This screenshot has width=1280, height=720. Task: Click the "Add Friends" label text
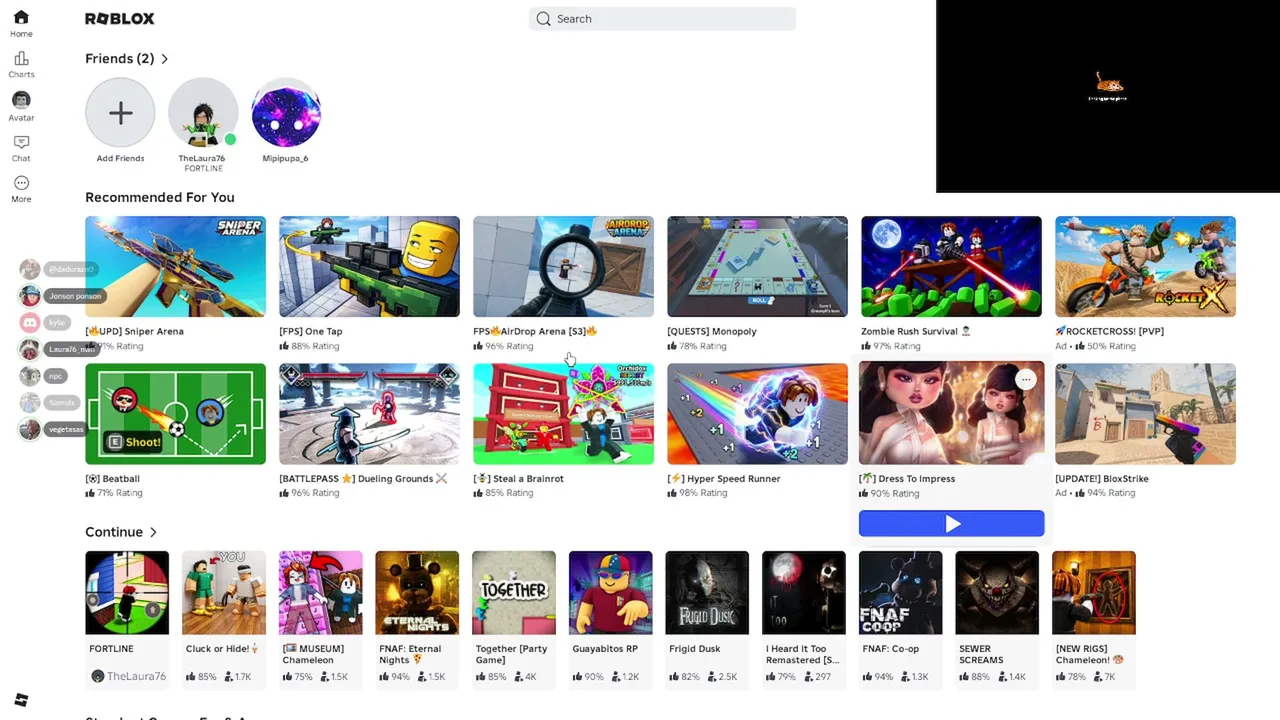(120, 158)
